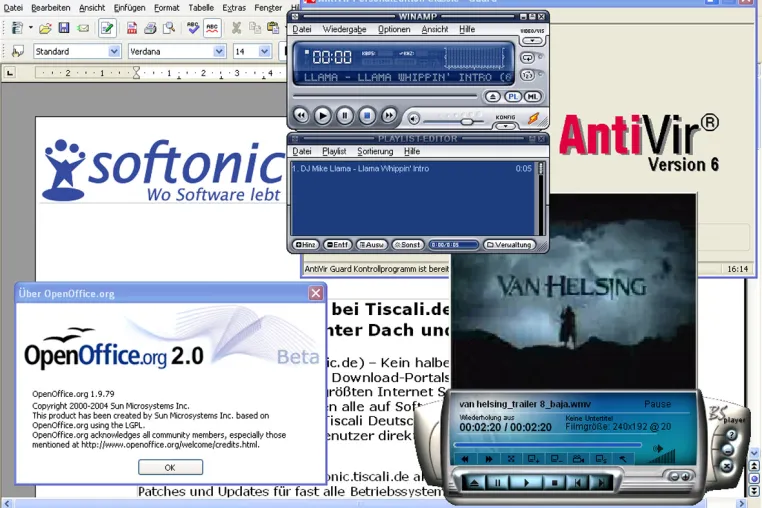Click BS Player question mark help button
Screen dimensions: 762x508
point(730,435)
